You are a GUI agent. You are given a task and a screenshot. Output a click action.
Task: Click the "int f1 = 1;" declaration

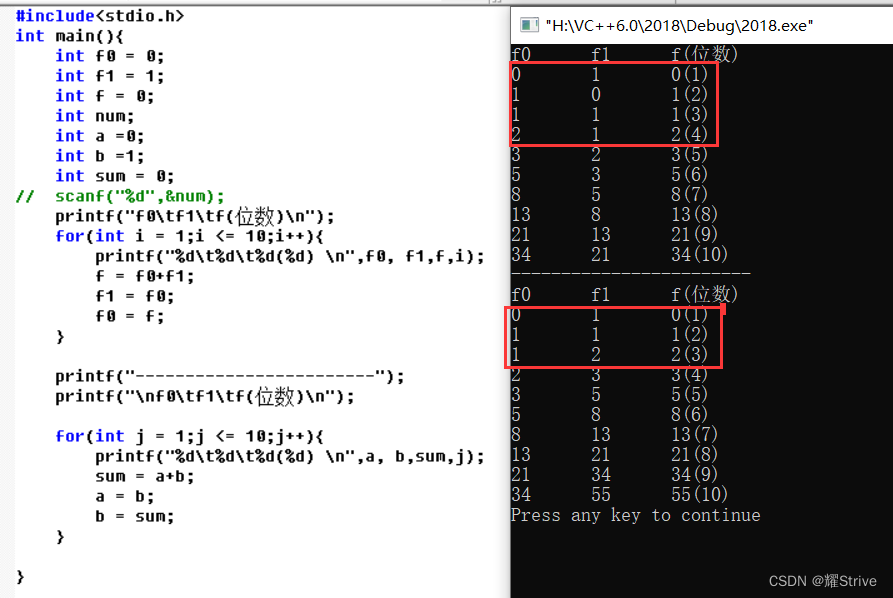click(x=109, y=76)
